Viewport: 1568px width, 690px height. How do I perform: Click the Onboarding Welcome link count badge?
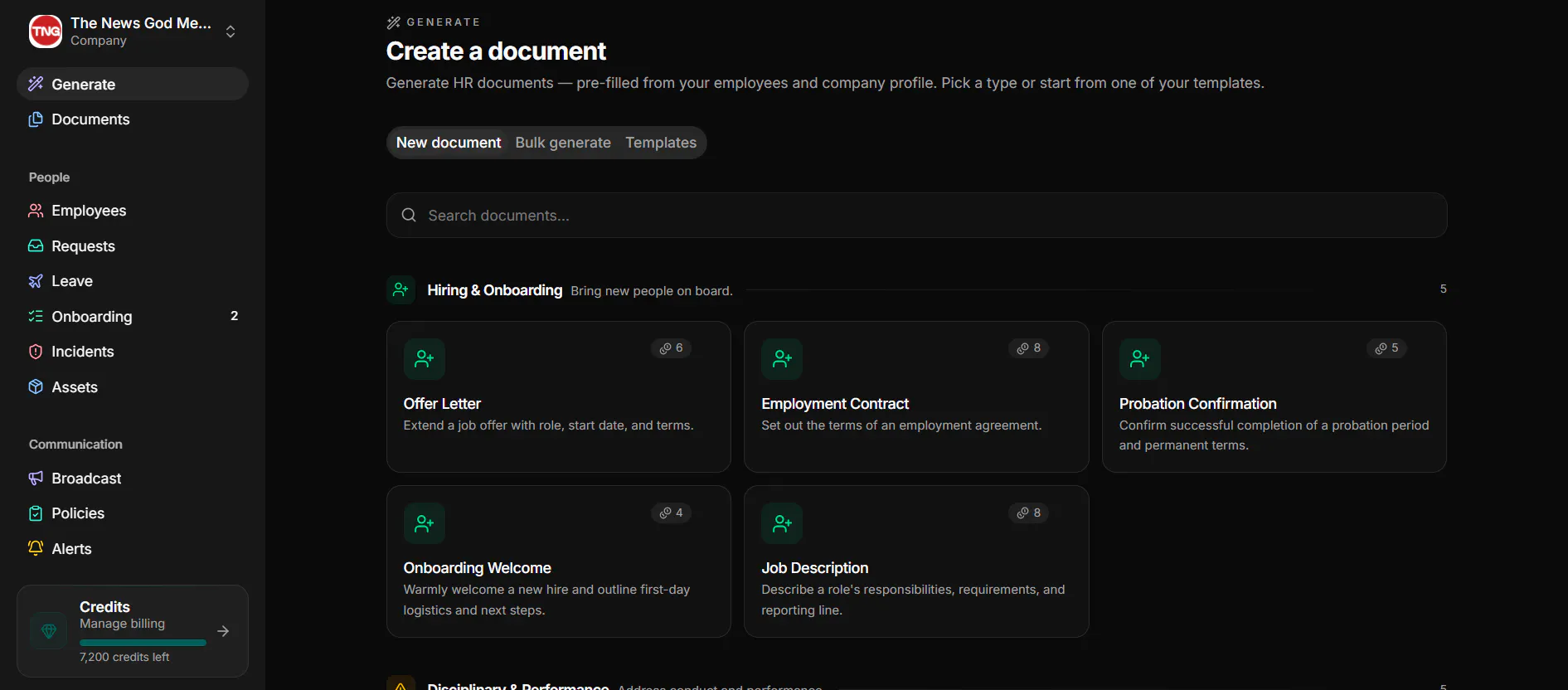(671, 513)
